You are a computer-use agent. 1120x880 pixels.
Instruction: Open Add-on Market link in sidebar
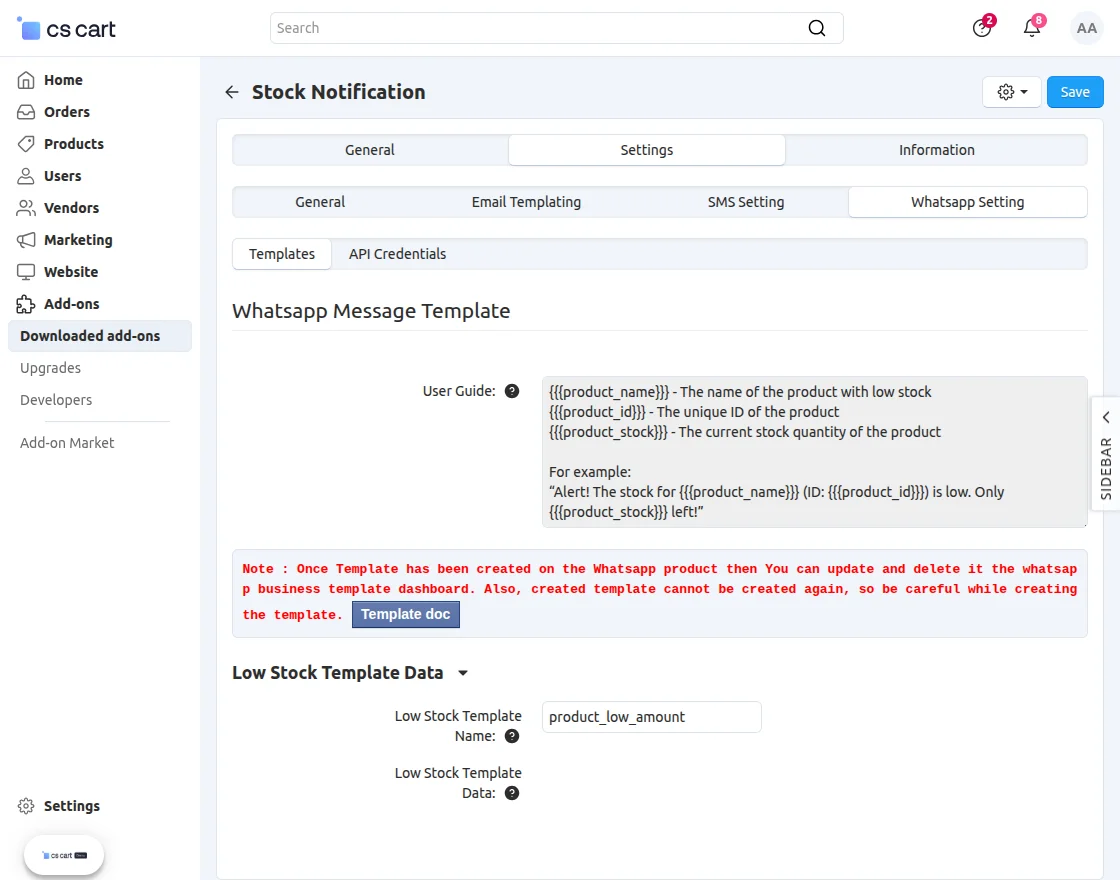coord(67,443)
